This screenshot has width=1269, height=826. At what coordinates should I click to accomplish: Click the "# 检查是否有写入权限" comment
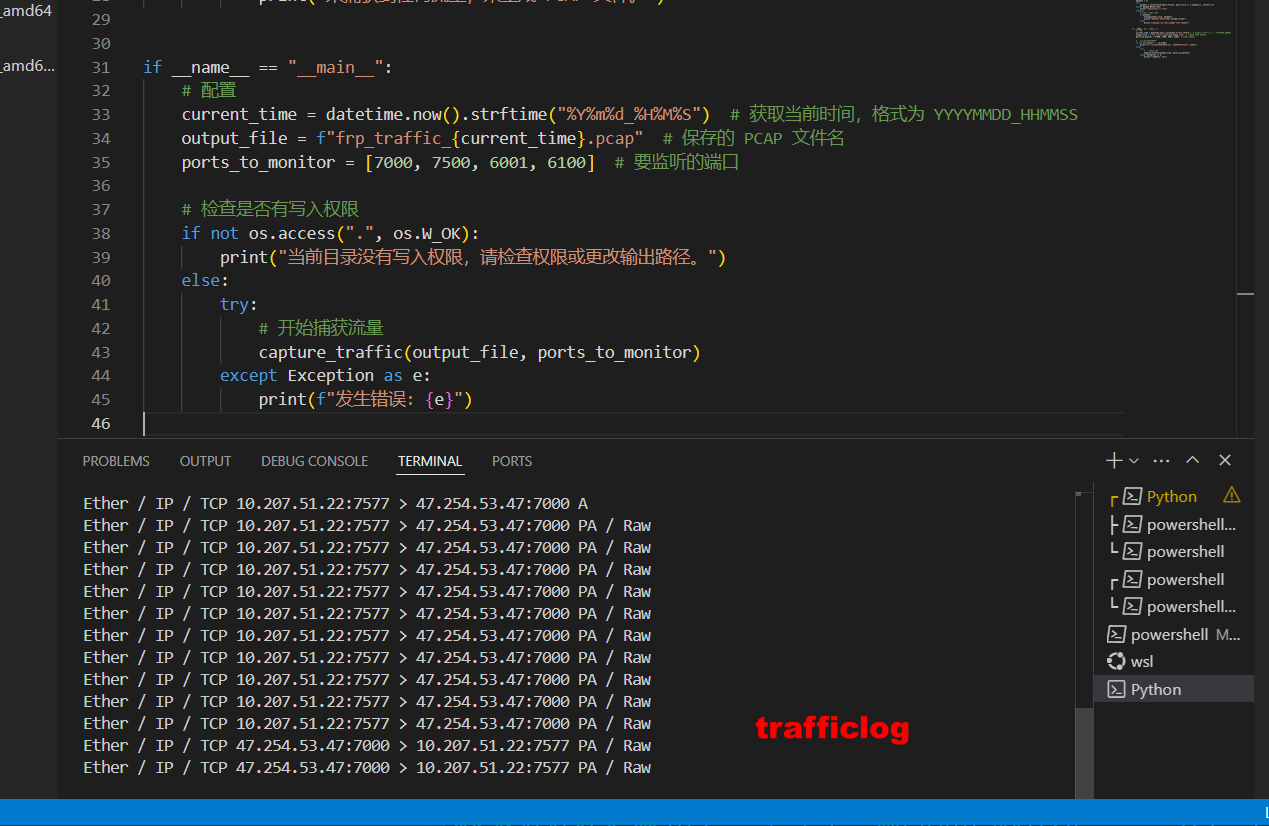point(270,209)
